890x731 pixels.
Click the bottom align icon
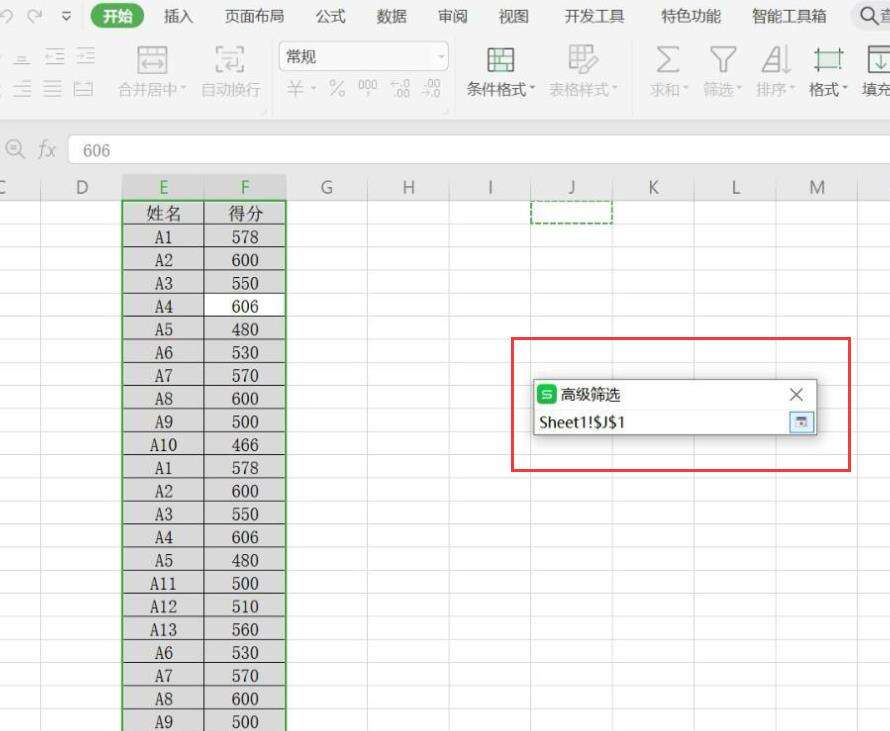coord(22,58)
